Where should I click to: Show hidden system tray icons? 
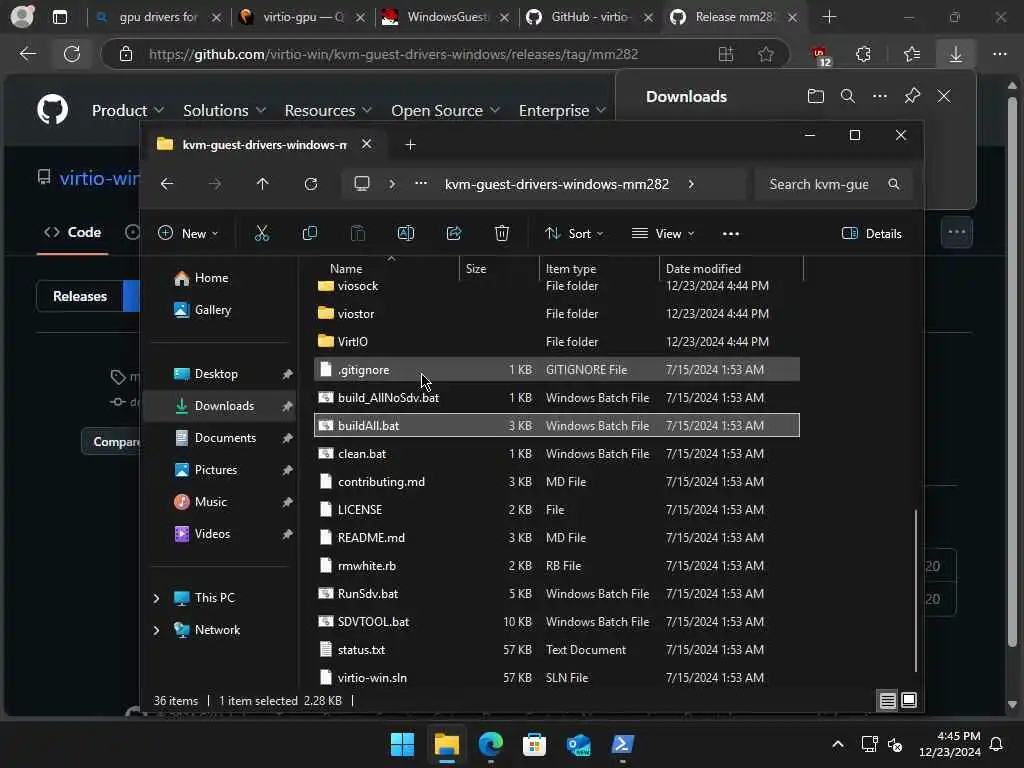pos(838,744)
